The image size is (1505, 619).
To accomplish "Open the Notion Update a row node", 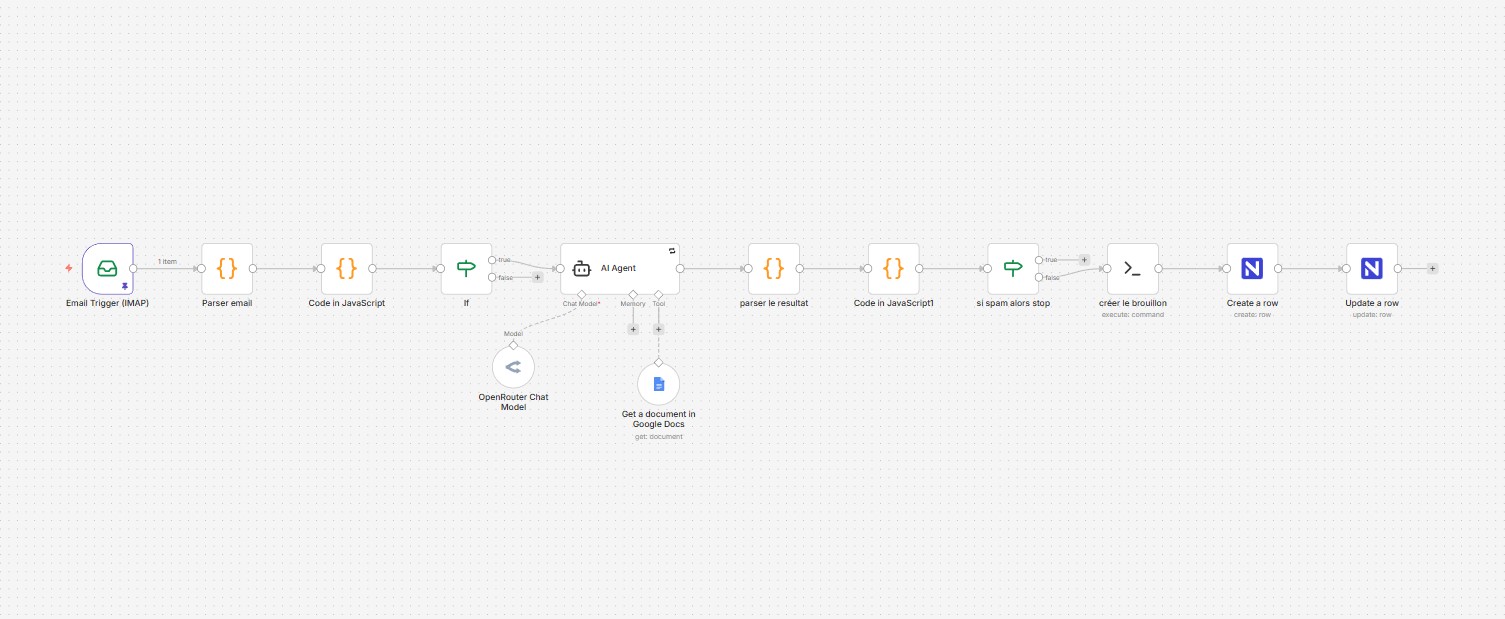I will (x=1371, y=268).
